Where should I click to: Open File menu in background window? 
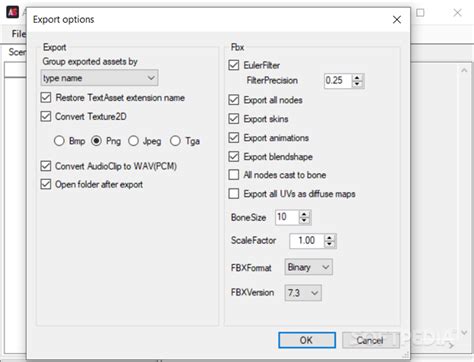click(19, 34)
